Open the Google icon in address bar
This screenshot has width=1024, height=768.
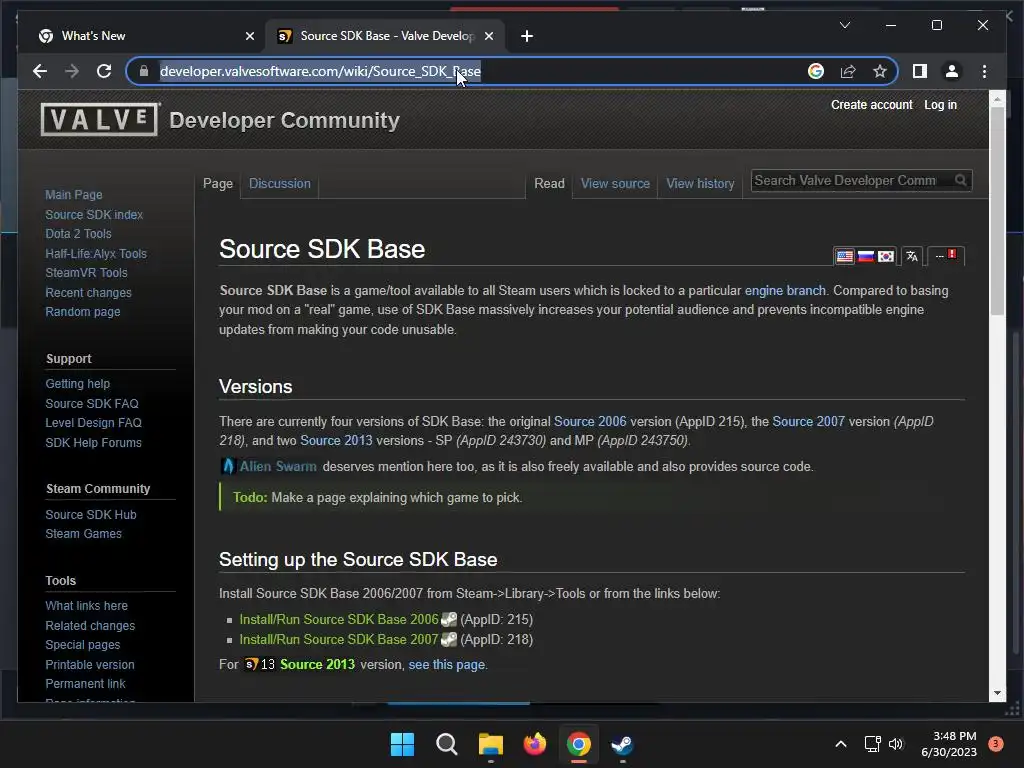pyautogui.click(x=816, y=71)
